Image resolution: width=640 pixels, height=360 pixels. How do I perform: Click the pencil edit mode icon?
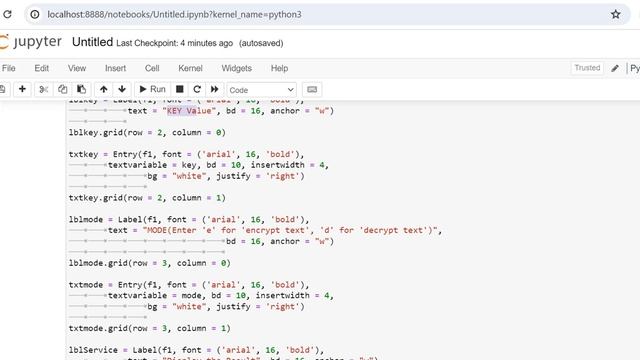pyautogui.click(x=615, y=68)
